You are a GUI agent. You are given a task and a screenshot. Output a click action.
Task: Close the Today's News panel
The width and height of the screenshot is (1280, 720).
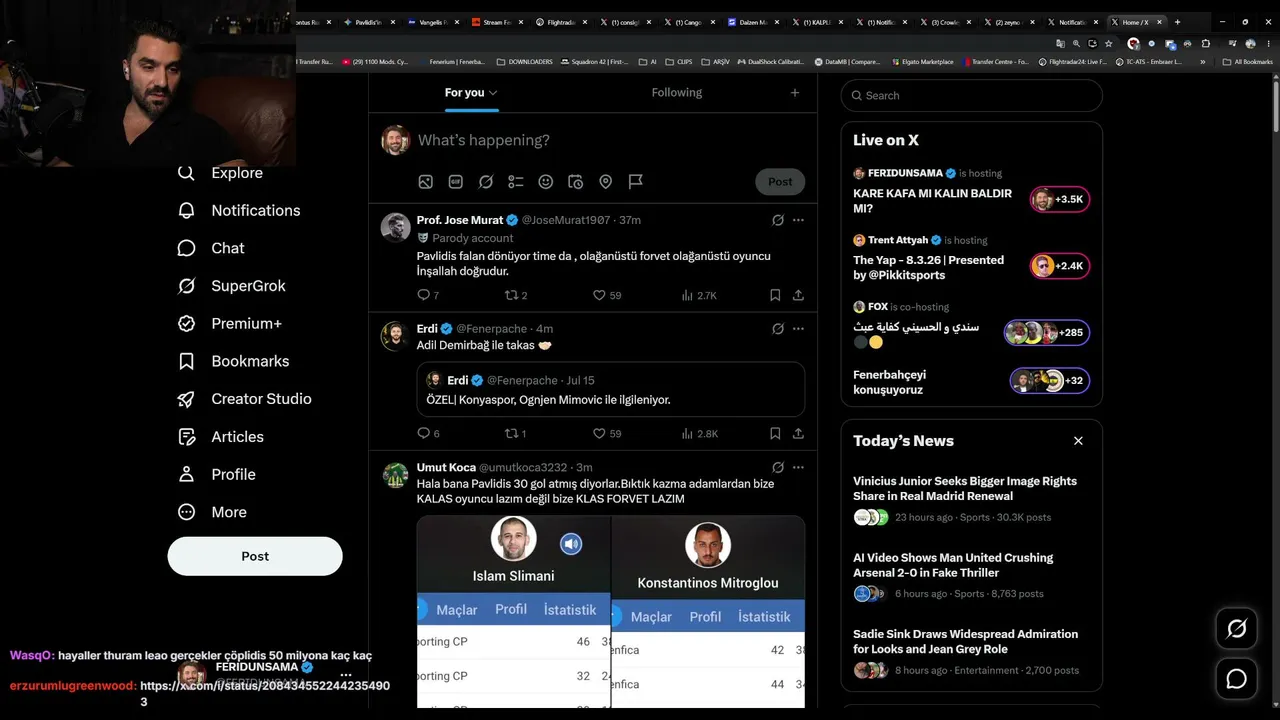(x=1078, y=441)
